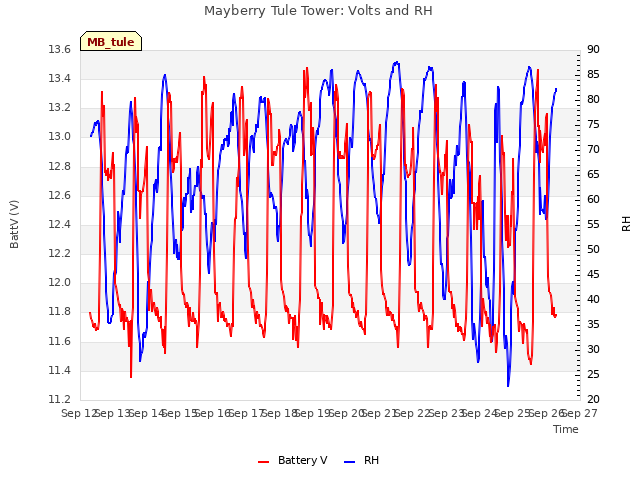Click the Time axis label
640x480 pixels.
(566, 429)
